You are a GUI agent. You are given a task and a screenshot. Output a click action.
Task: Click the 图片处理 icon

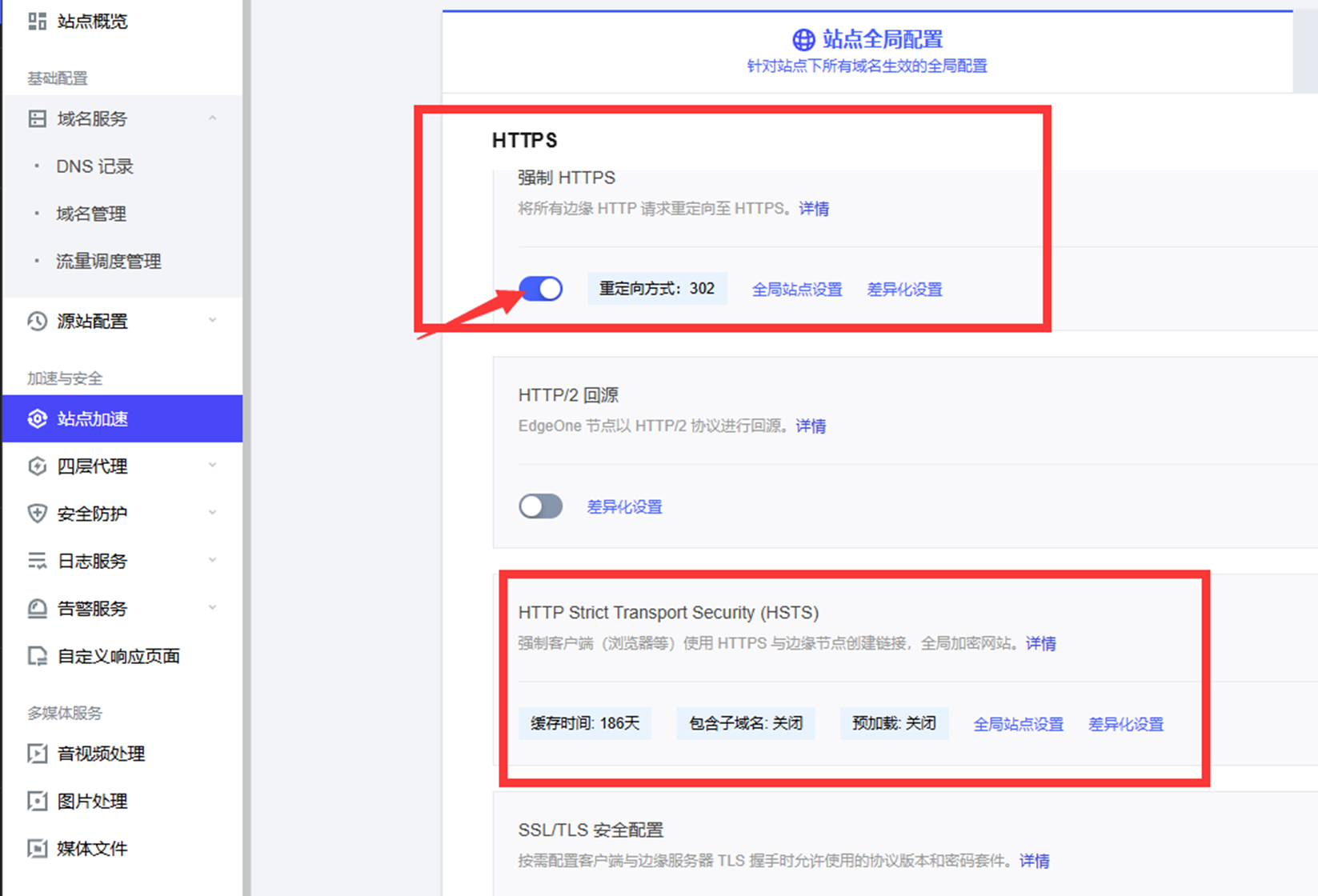click(x=37, y=801)
